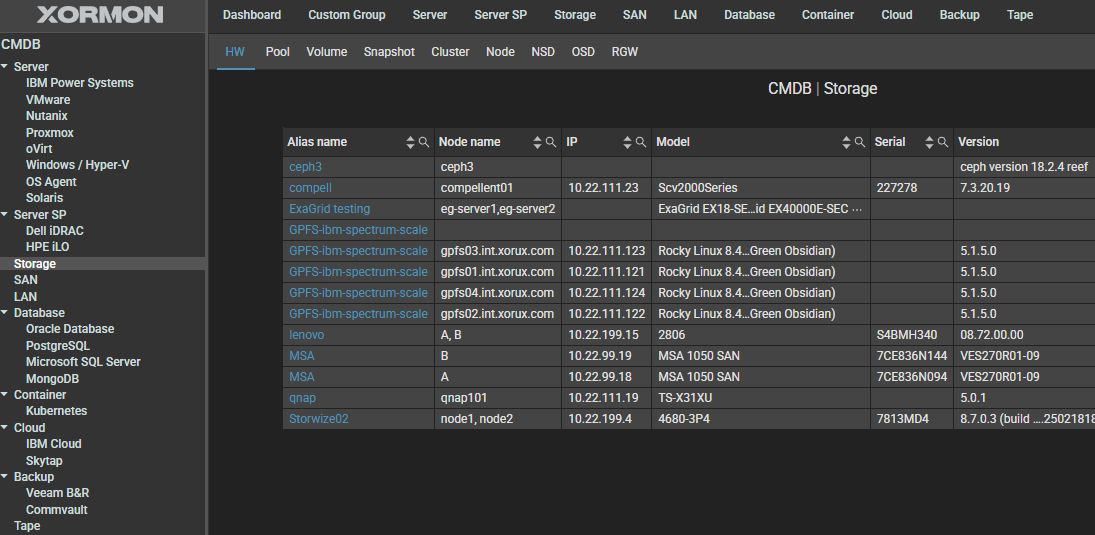Image resolution: width=1095 pixels, height=535 pixels.
Task: Collapse the Database section in sidebar
Action: 6,313
